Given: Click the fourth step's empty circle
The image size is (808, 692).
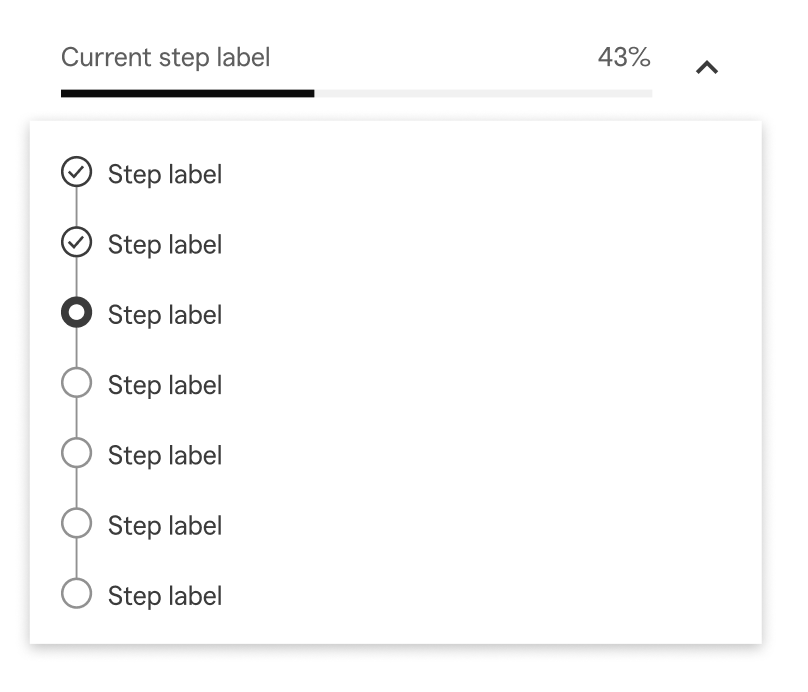Looking at the screenshot, I should pyautogui.click(x=76, y=383).
